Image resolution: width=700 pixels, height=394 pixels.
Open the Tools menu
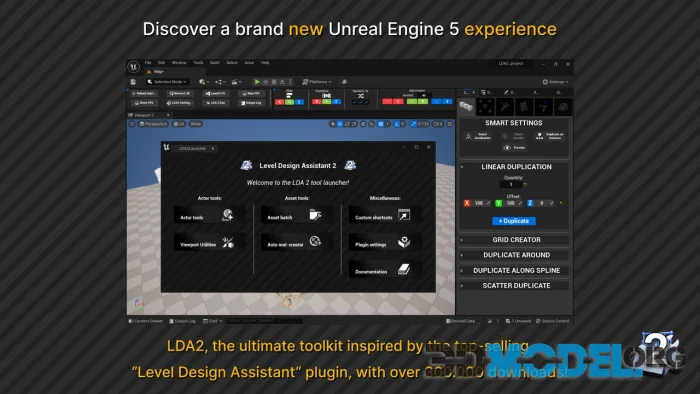pyautogui.click(x=199, y=63)
